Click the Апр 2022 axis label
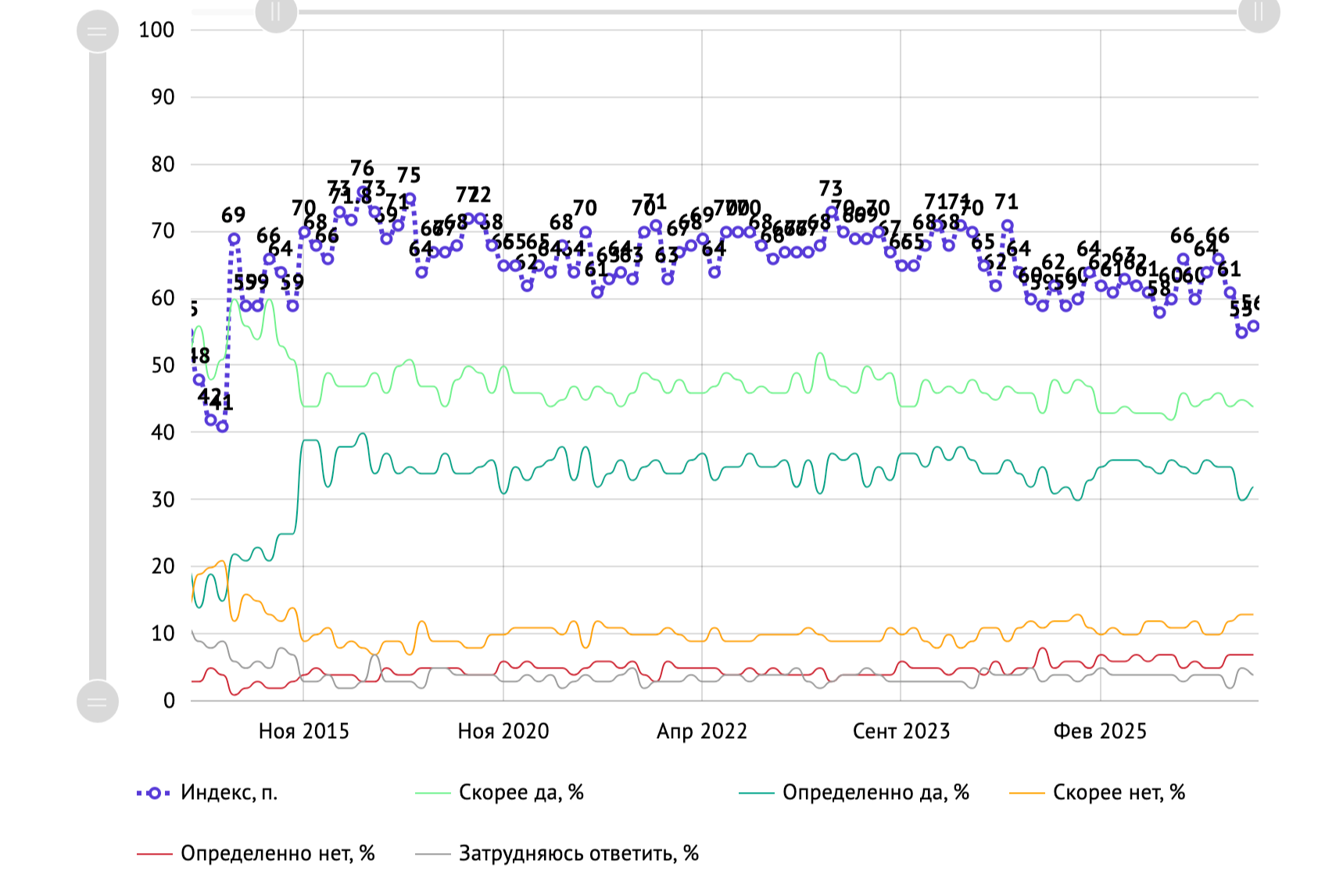Image resolution: width=1343 pixels, height=896 pixels. point(702,731)
